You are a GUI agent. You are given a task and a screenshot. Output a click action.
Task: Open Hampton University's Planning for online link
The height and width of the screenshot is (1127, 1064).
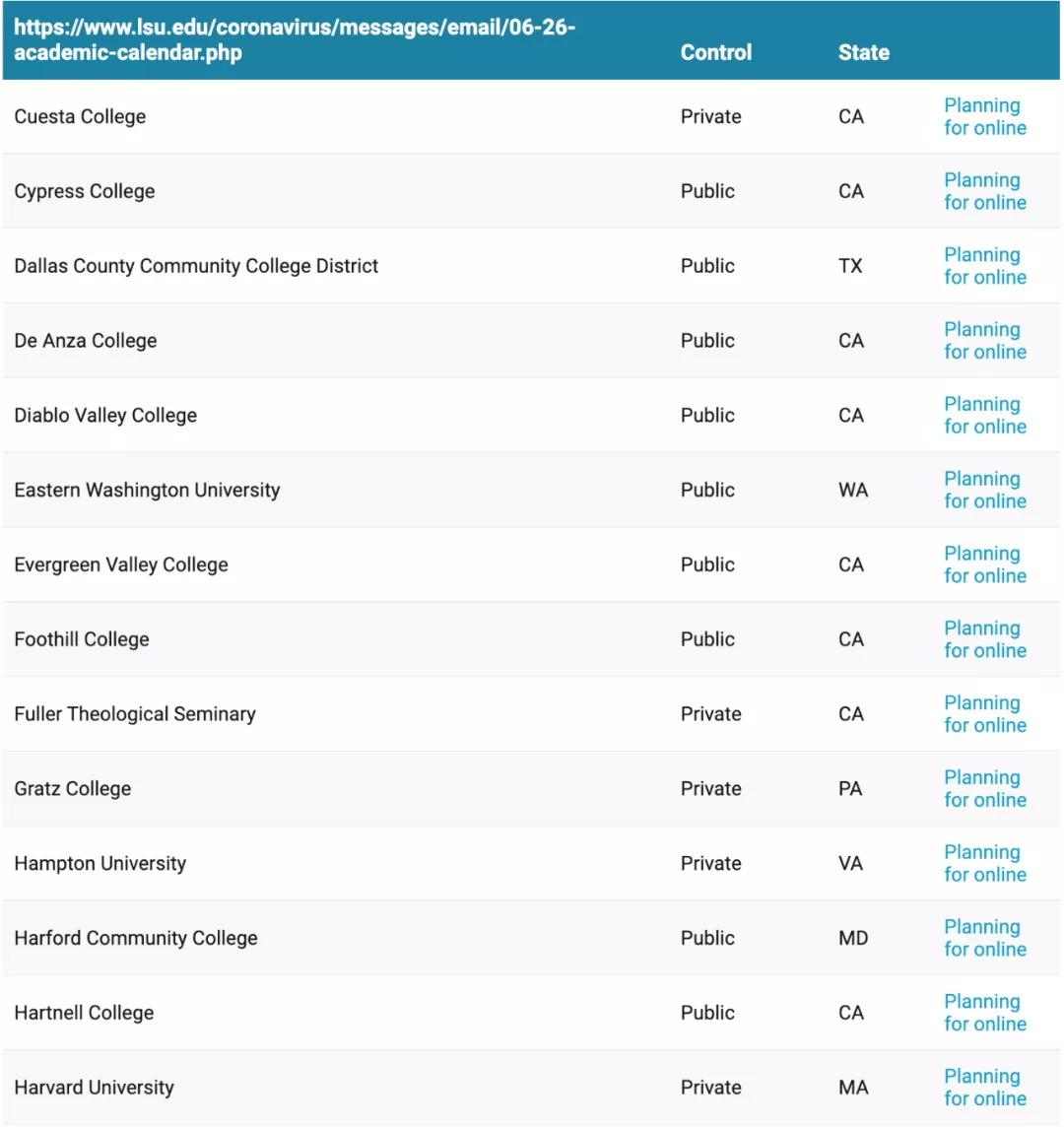[984, 863]
